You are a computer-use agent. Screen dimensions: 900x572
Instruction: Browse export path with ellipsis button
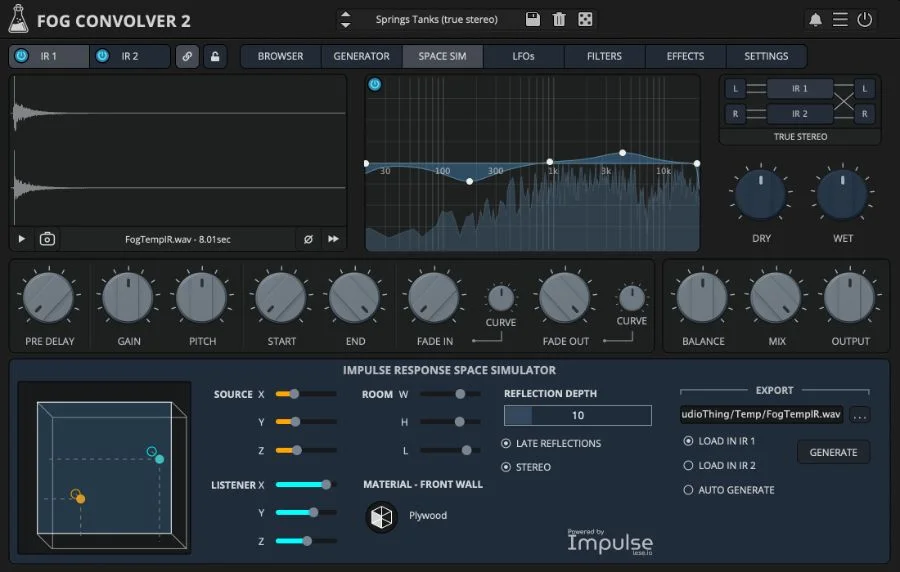coord(859,415)
